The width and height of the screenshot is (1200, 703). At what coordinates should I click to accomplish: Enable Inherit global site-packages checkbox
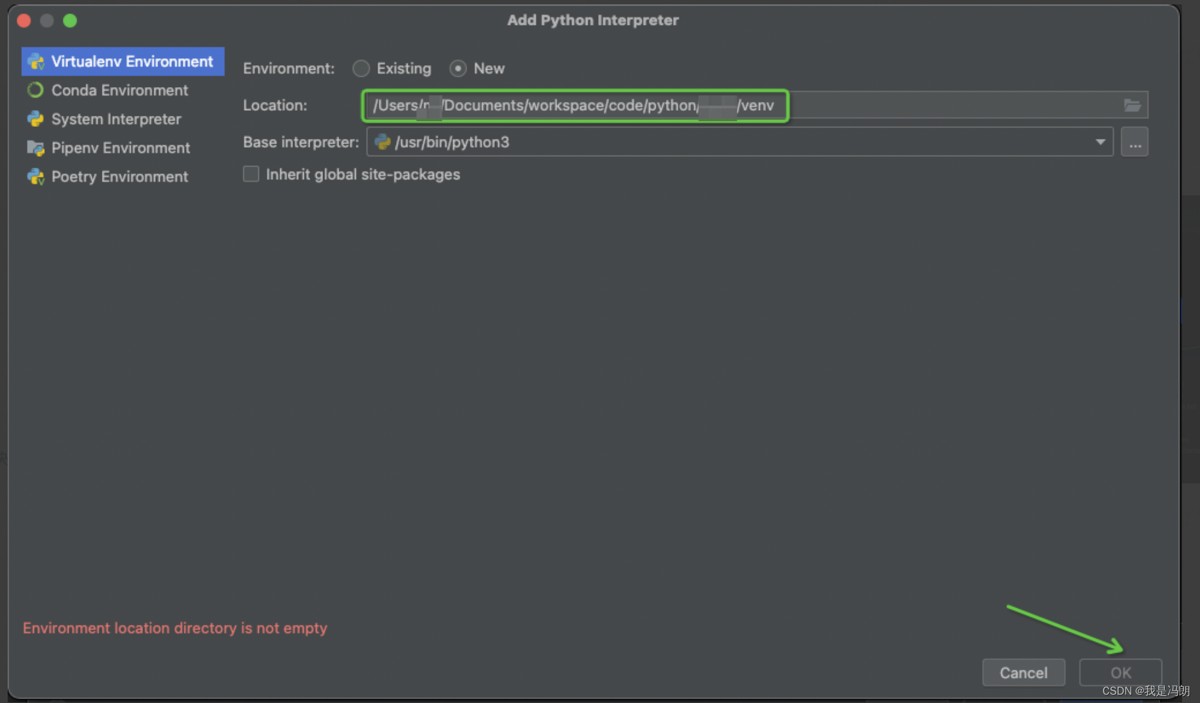click(x=251, y=174)
